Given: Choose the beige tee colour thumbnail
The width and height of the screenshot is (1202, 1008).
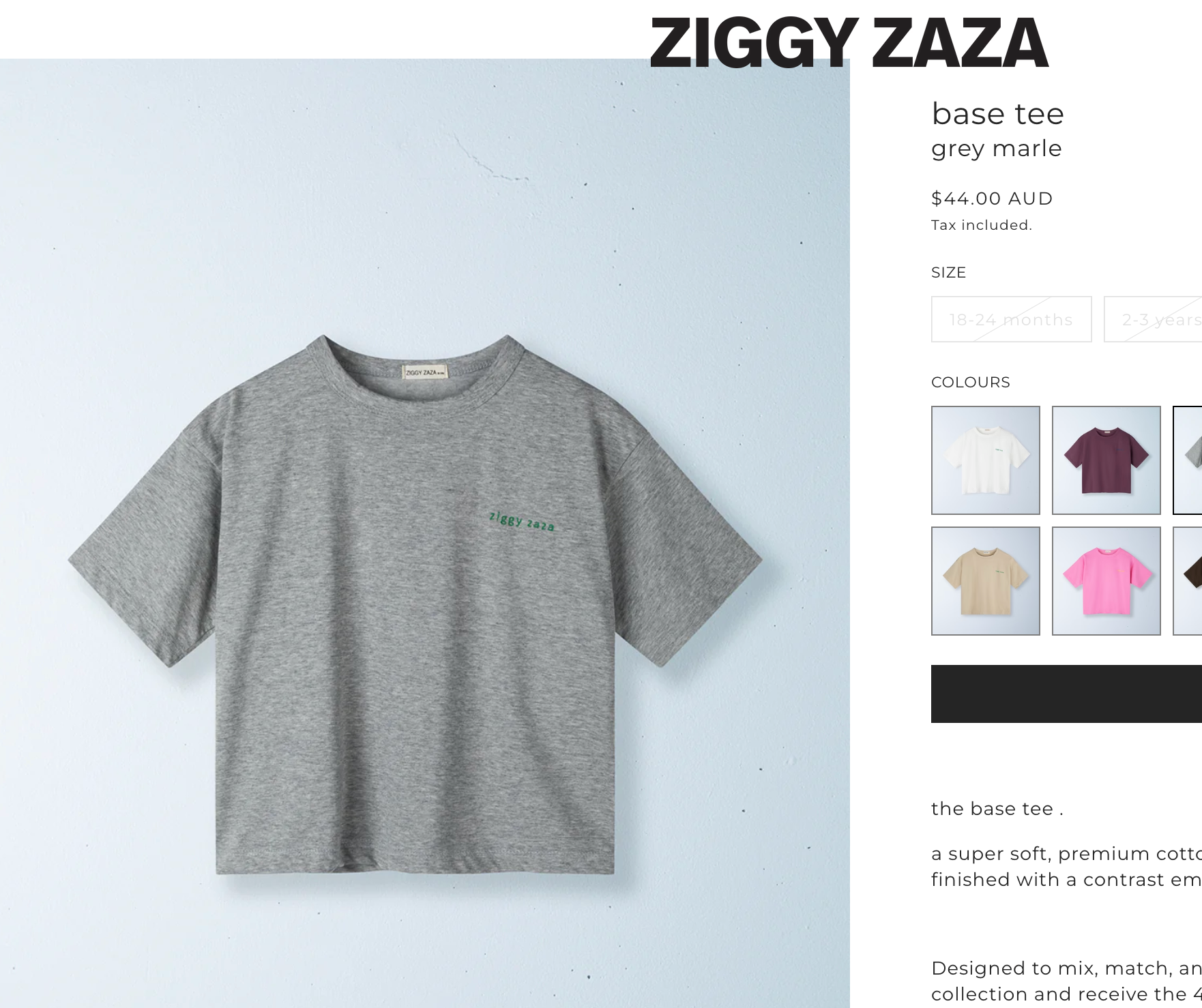Looking at the screenshot, I should pyautogui.click(x=986, y=581).
